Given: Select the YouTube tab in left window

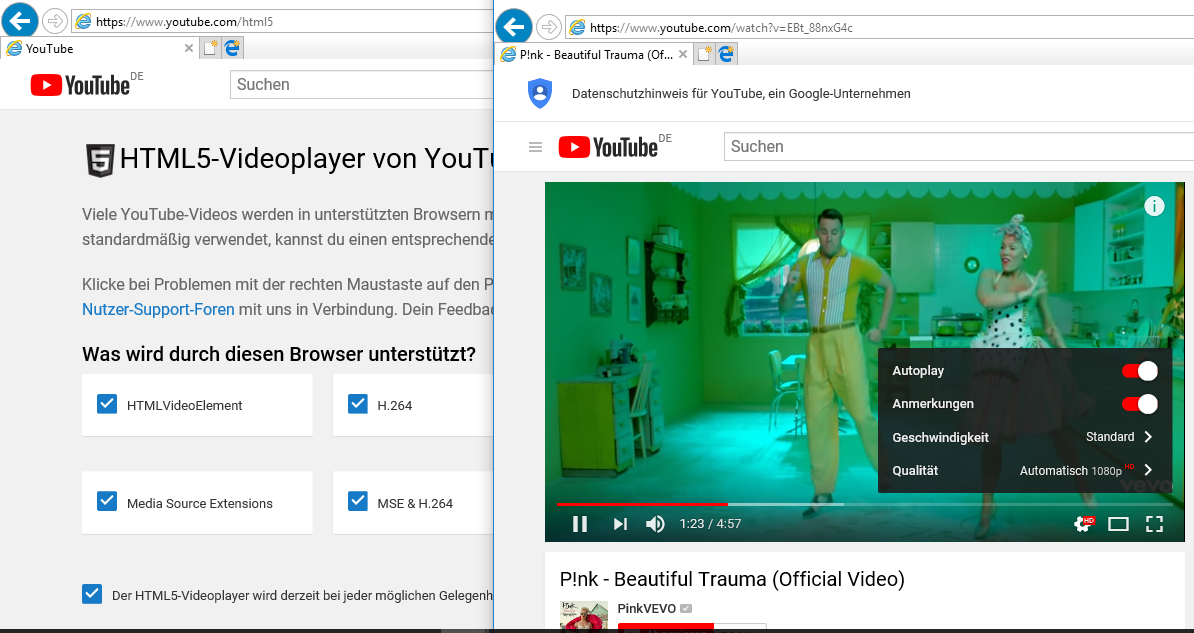Looking at the screenshot, I should (99, 48).
